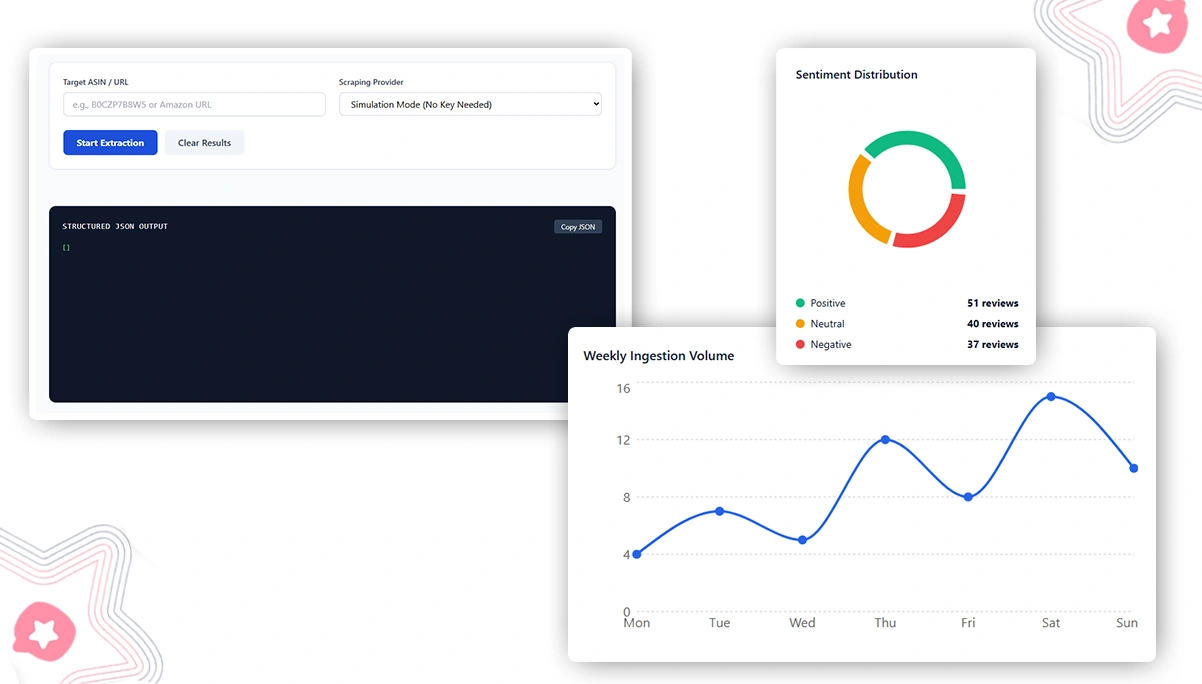Click the Mon label on the x-axis
Image resolution: width=1202 pixels, height=684 pixels.
tap(636, 622)
